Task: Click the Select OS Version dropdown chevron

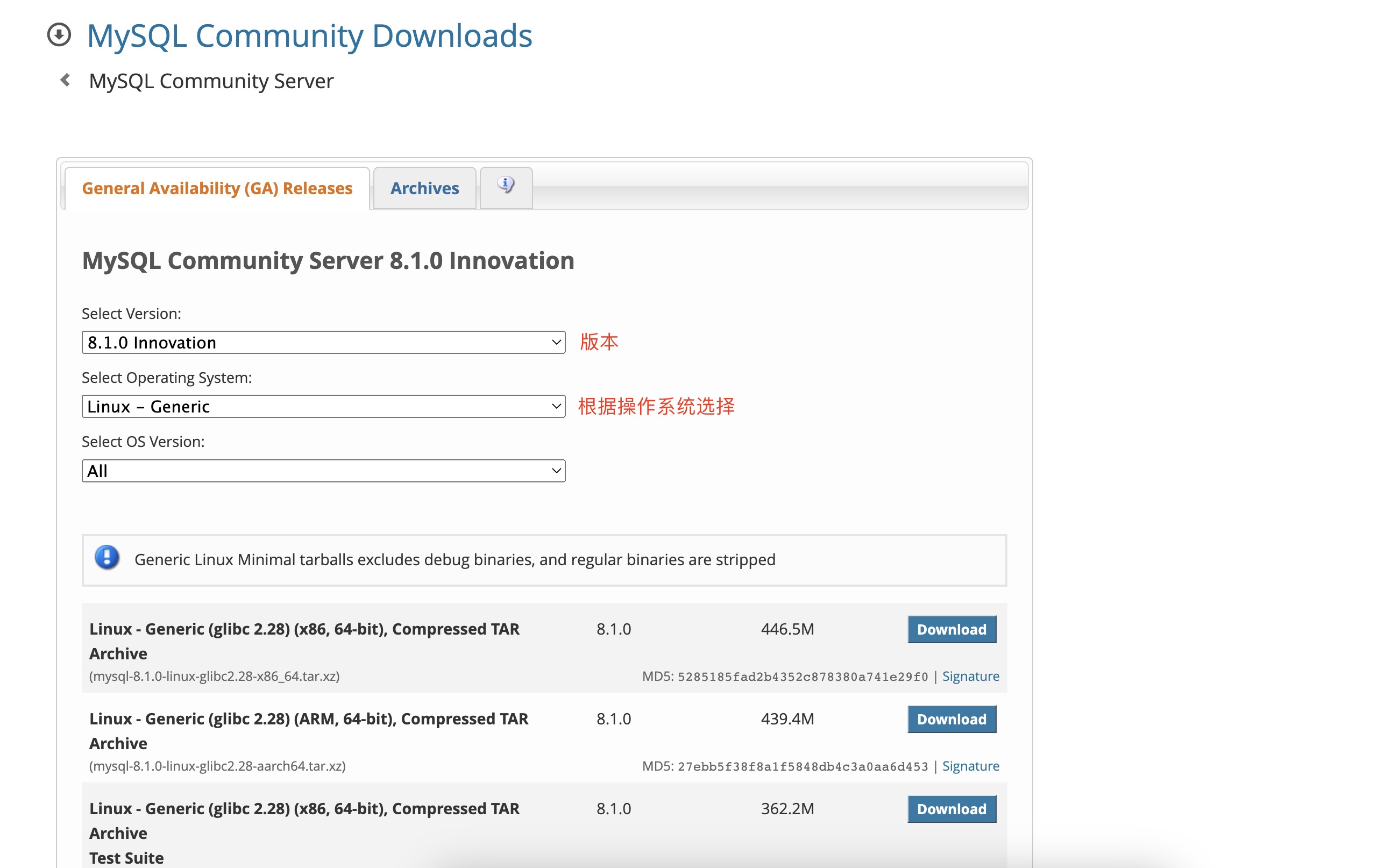Action: 556,471
